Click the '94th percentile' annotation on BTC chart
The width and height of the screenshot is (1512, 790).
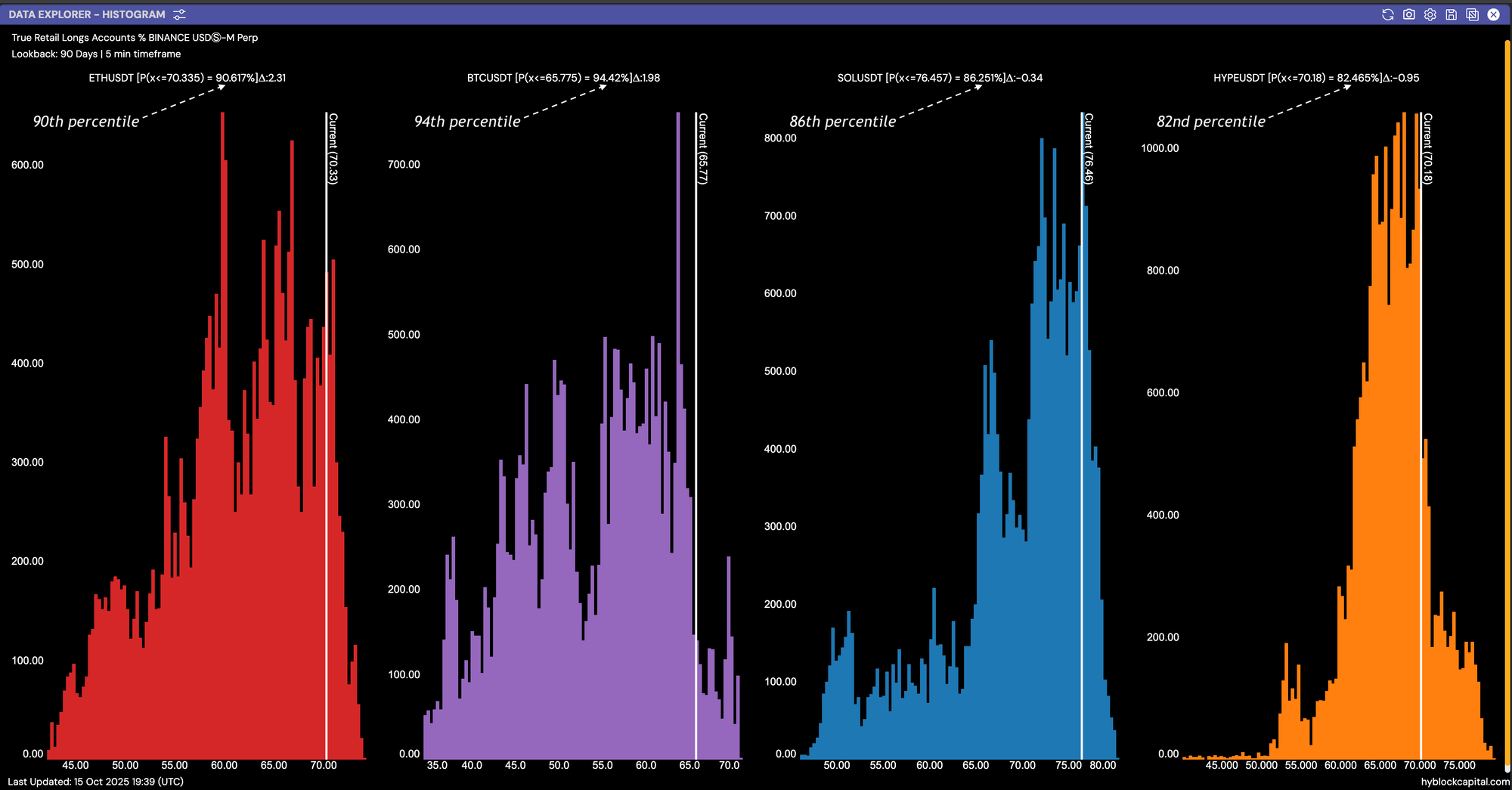pyautogui.click(x=467, y=122)
